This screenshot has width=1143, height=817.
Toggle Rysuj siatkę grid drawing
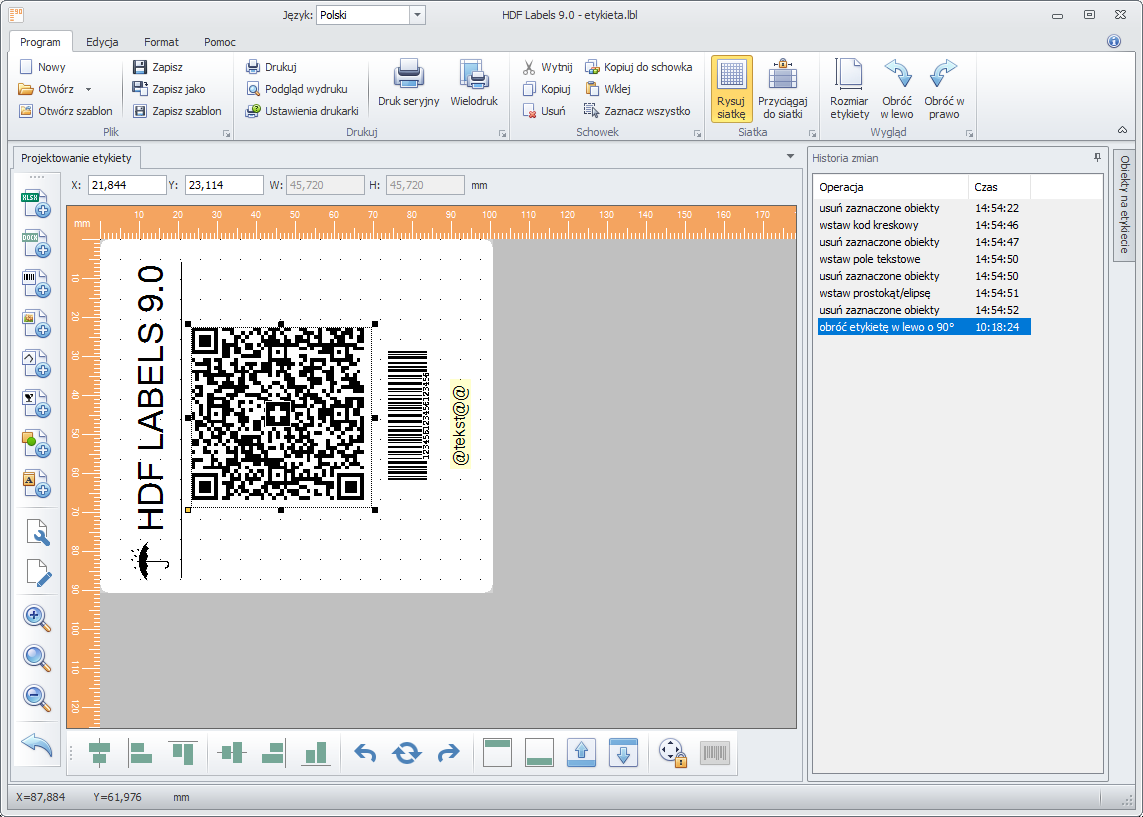coord(731,89)
